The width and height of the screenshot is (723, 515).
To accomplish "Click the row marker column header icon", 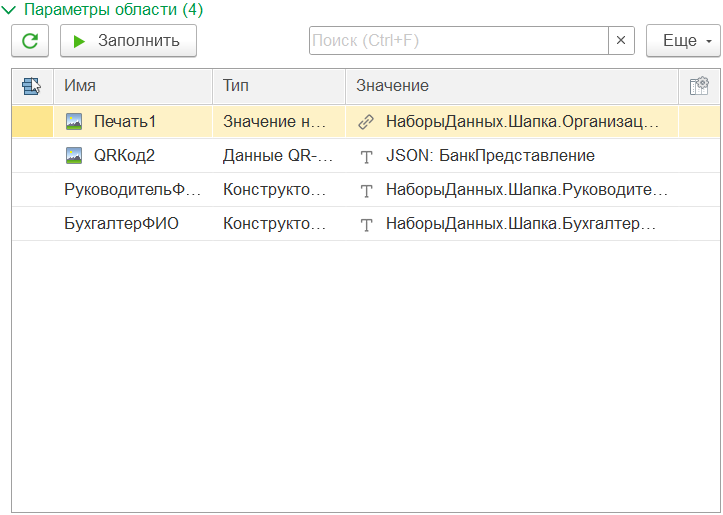I will [31, 86].
